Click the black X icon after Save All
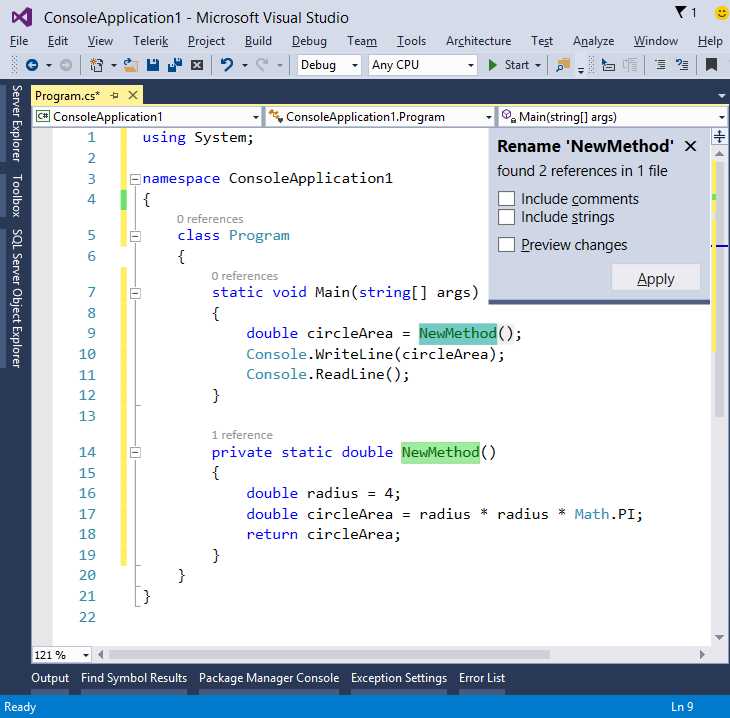The width and height of the screenshot is (730, 718). (x=197, y=65)
